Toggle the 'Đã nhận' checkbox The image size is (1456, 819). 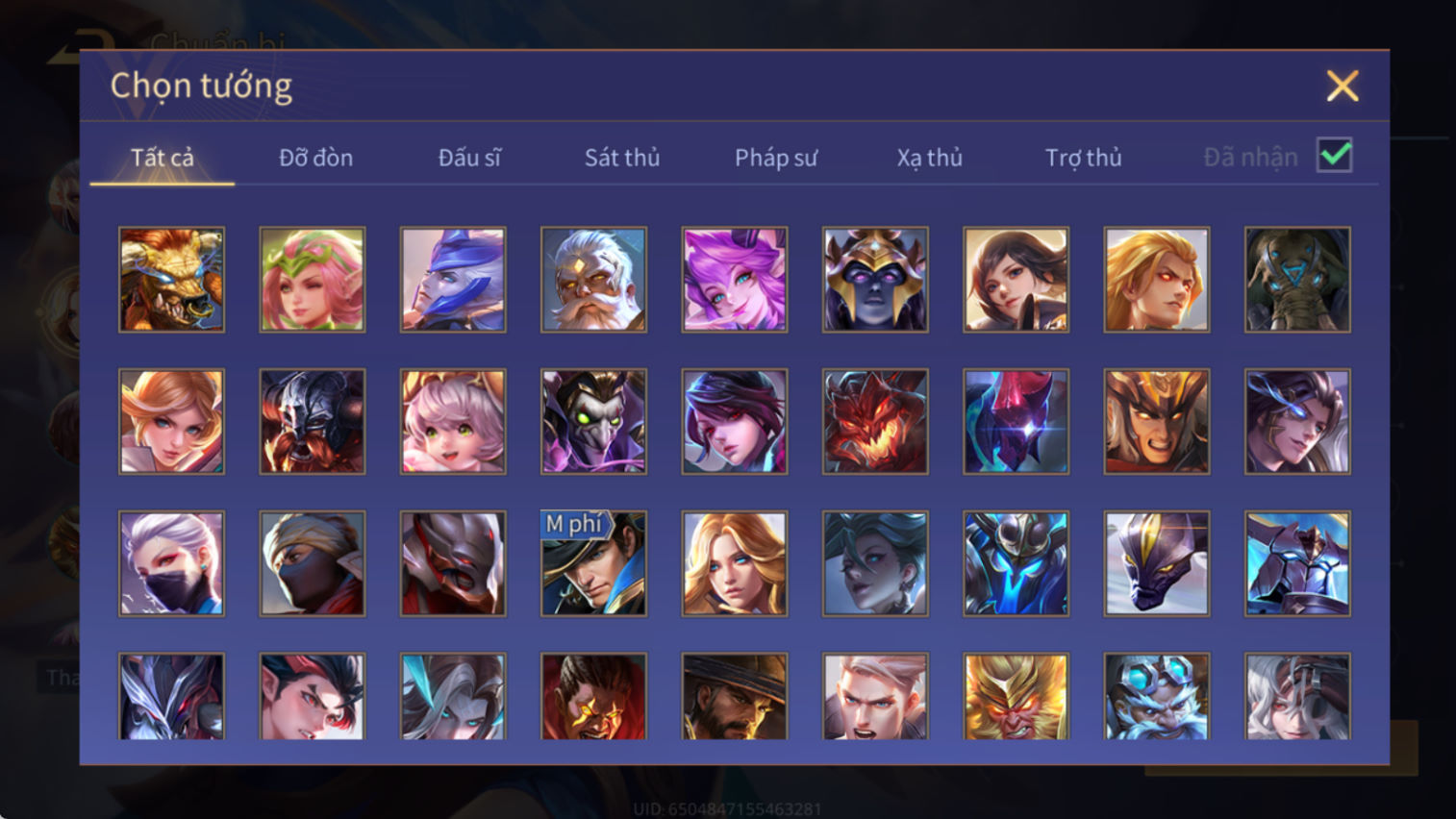click(1335, 156)
